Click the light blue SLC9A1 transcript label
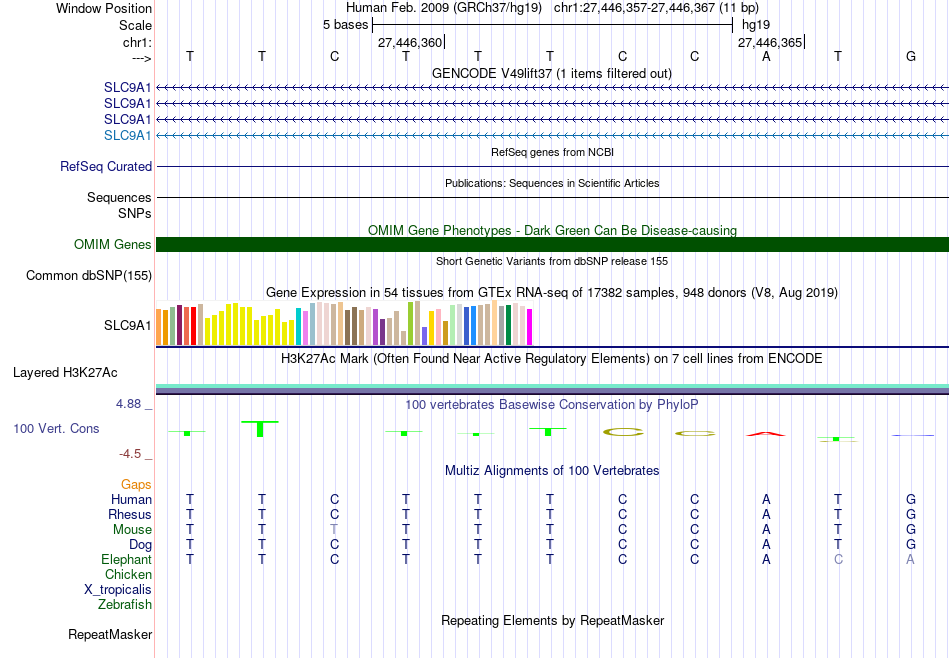Viewport: 950px width, 658px height. click(127, 135)
